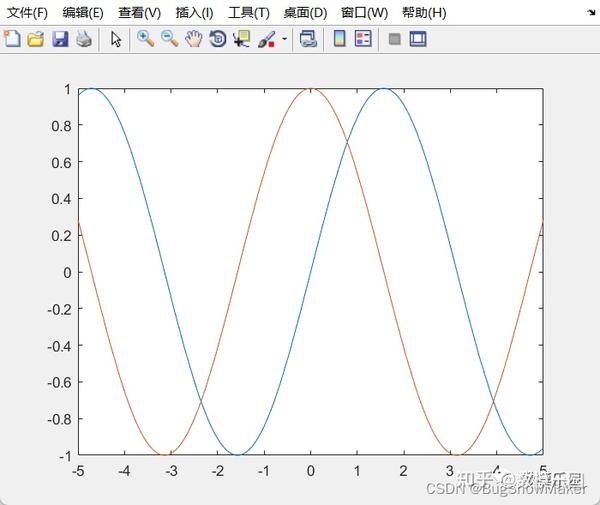The image size is (600, 505).
Task: Click the Link Plot icon
Action: pos(308,39)
